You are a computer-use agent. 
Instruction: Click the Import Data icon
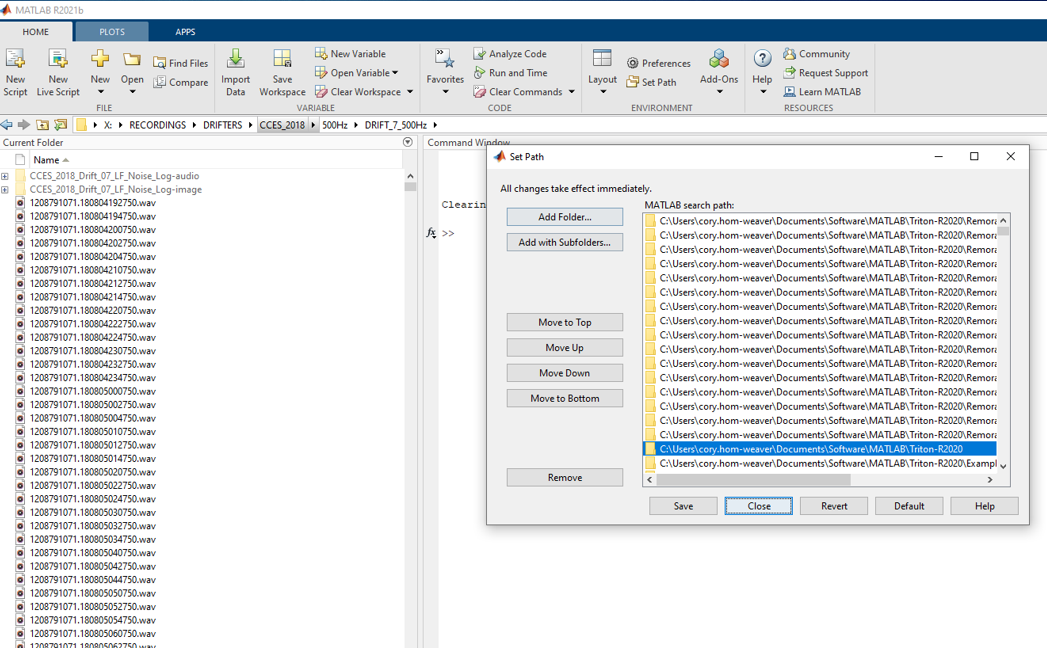pyautogui.click(x=235, y=61)
